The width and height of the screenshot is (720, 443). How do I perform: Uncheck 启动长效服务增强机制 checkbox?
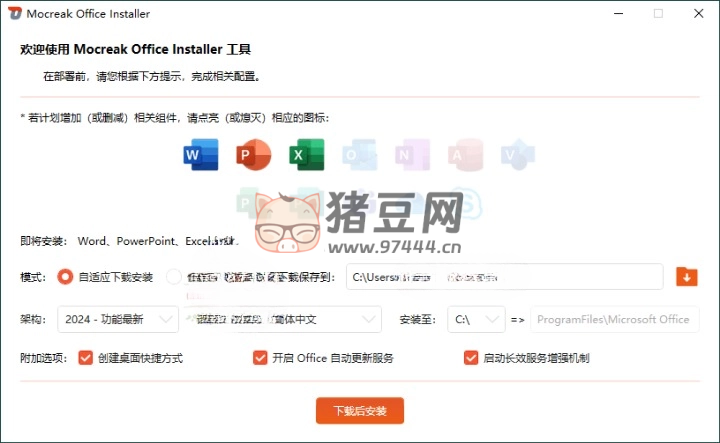click(471, 358)
